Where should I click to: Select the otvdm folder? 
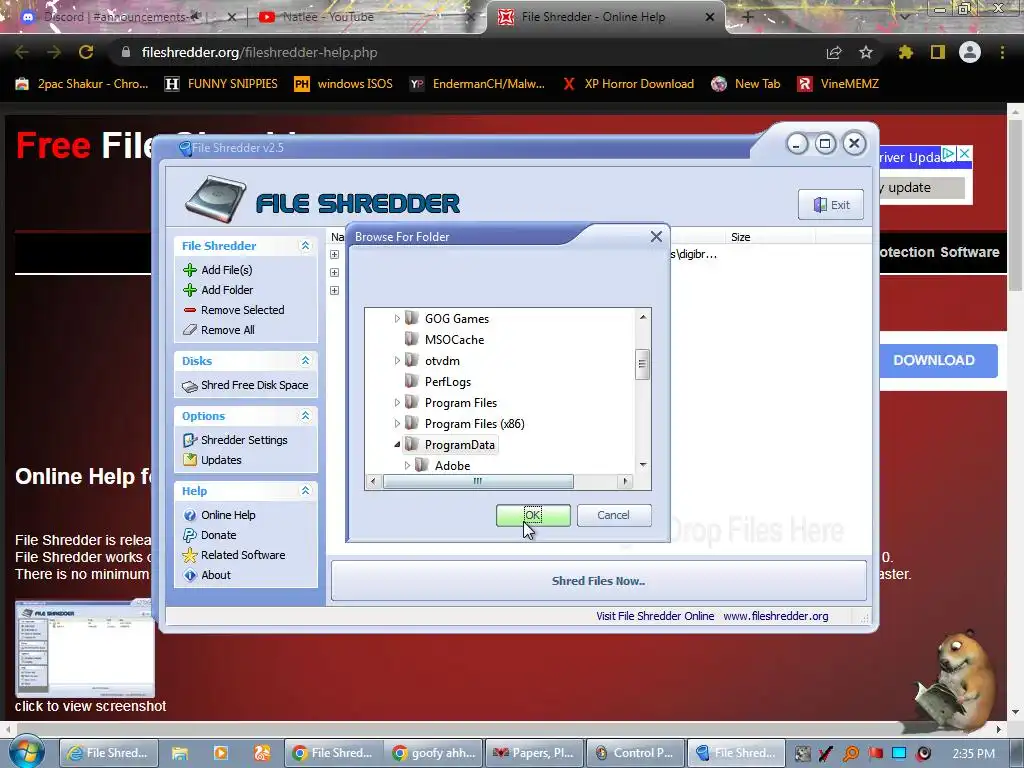(442, 360)
